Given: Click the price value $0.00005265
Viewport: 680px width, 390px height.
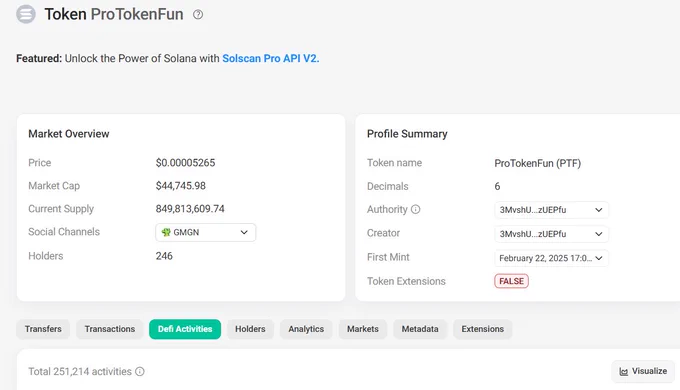Looking at the screenshot, I should 185,163.
